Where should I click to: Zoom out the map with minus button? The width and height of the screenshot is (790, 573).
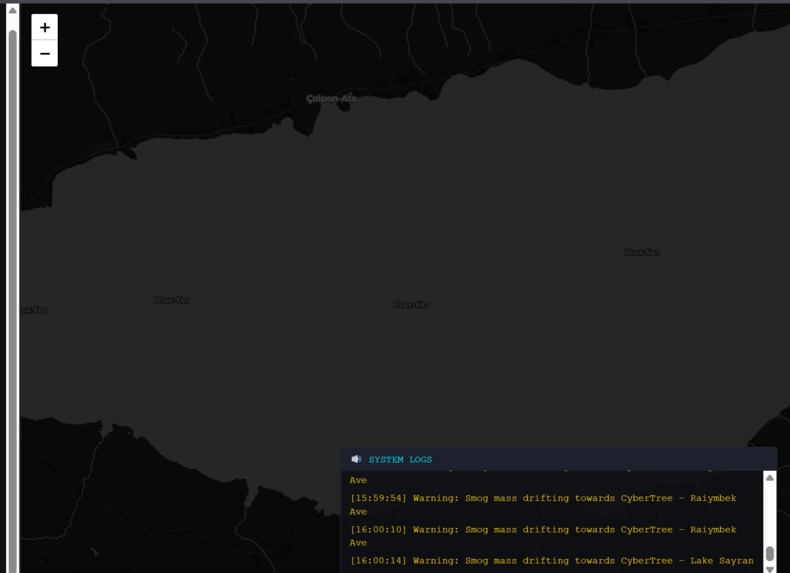click(44, 53)
